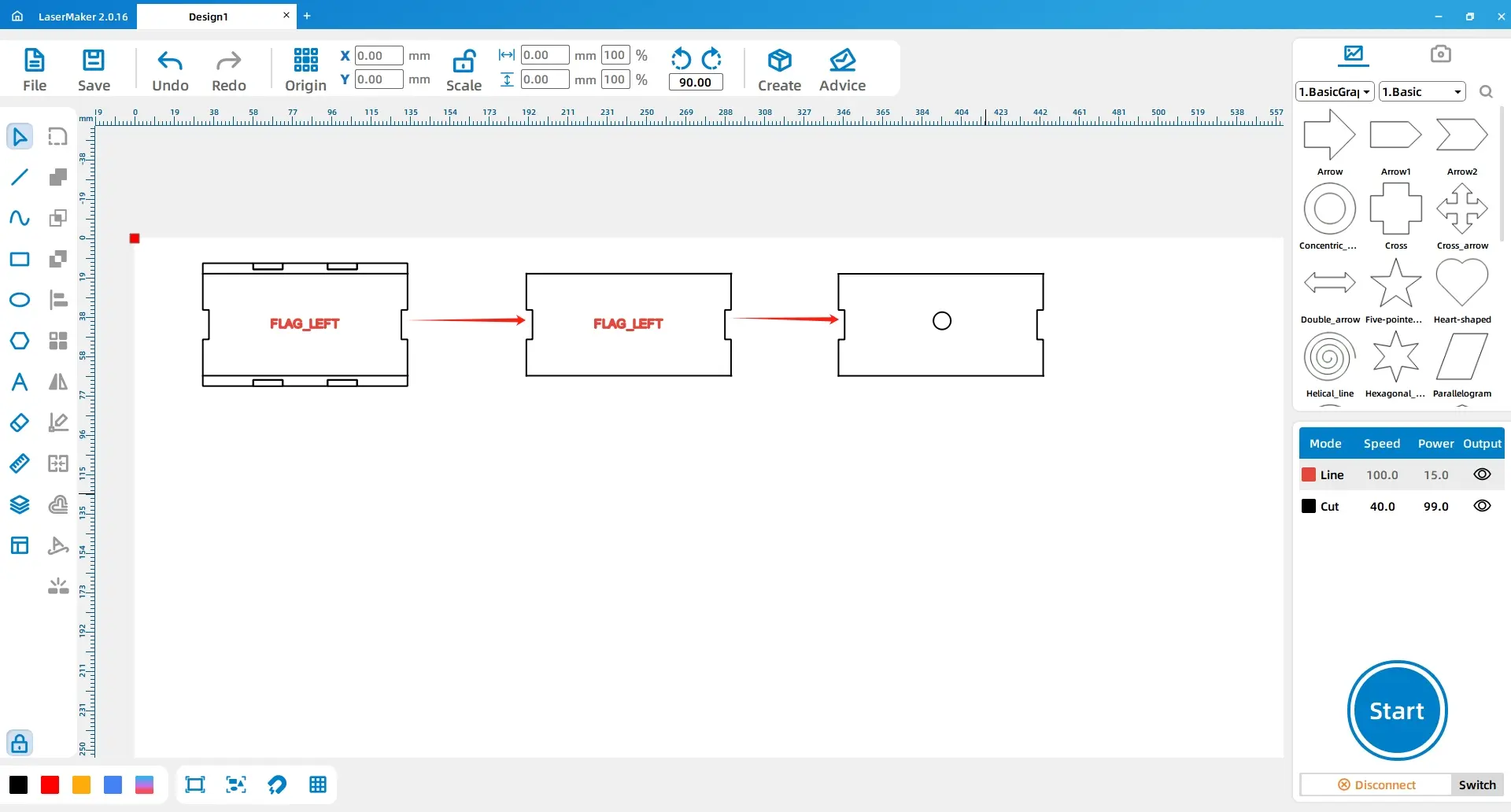Fit the canvas to the window
This screenshot has height=812, width=1511.
[x=194, y=784]
